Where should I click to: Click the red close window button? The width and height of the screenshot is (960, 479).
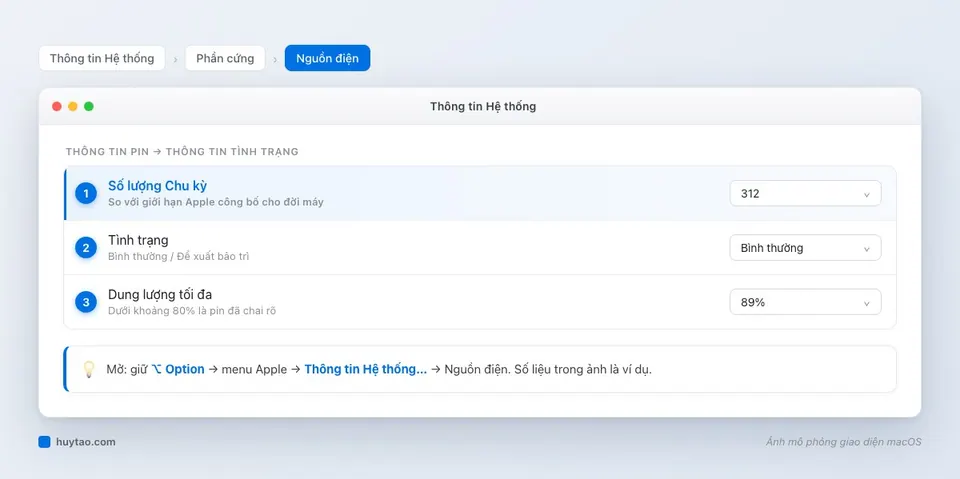(57, 107)
